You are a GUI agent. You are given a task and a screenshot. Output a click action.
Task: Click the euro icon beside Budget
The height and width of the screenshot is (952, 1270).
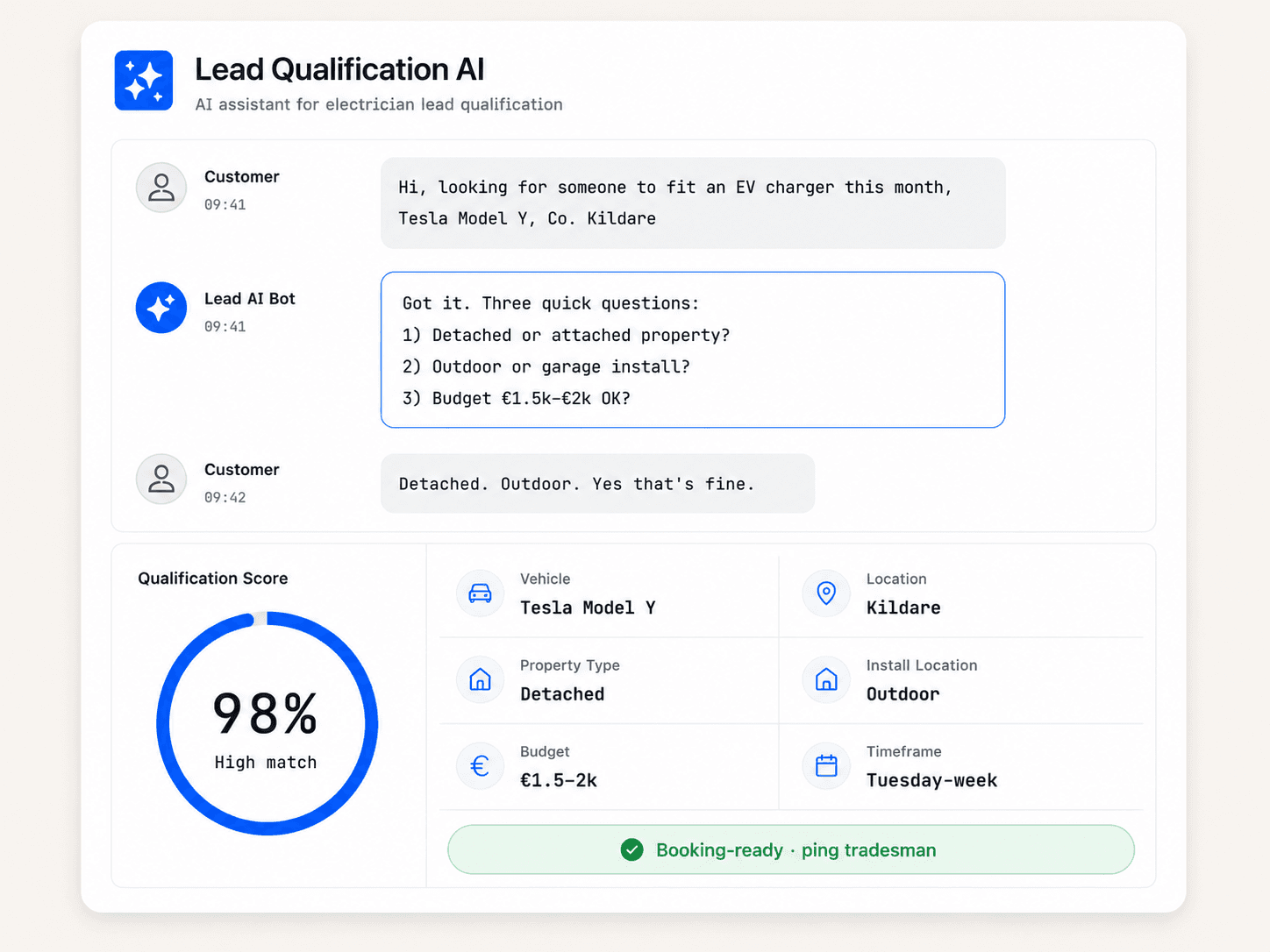click(x=480, y=766)
